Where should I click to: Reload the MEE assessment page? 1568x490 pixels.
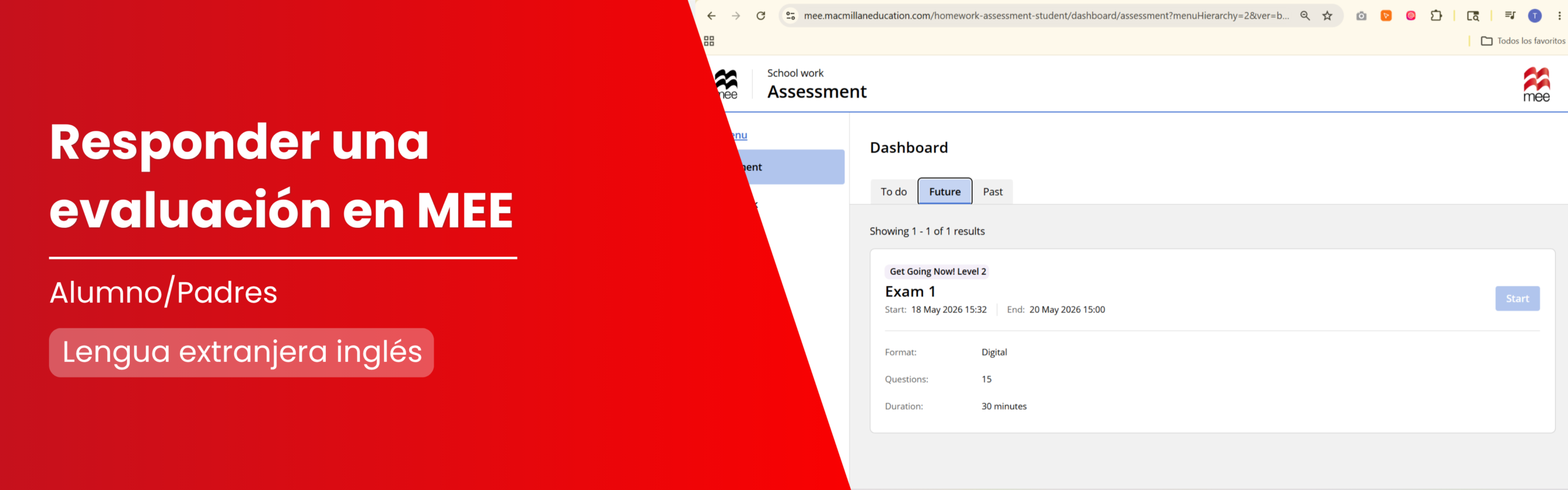[x=761, y=16]
